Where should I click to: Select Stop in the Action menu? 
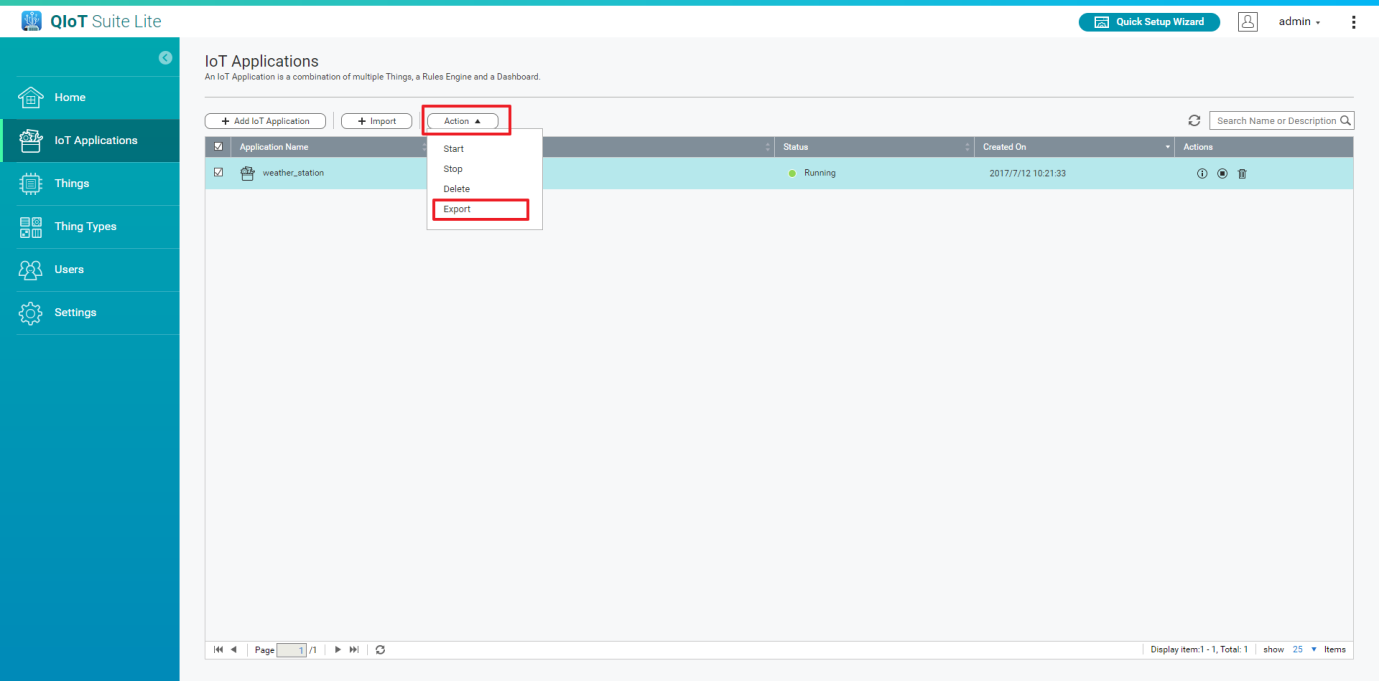453,169
